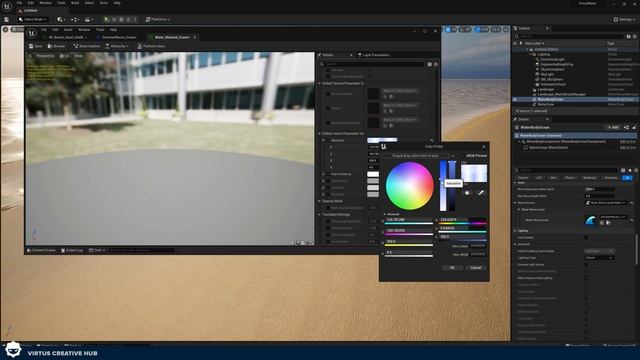Click inside the color wheel

[x=409, y=186]
